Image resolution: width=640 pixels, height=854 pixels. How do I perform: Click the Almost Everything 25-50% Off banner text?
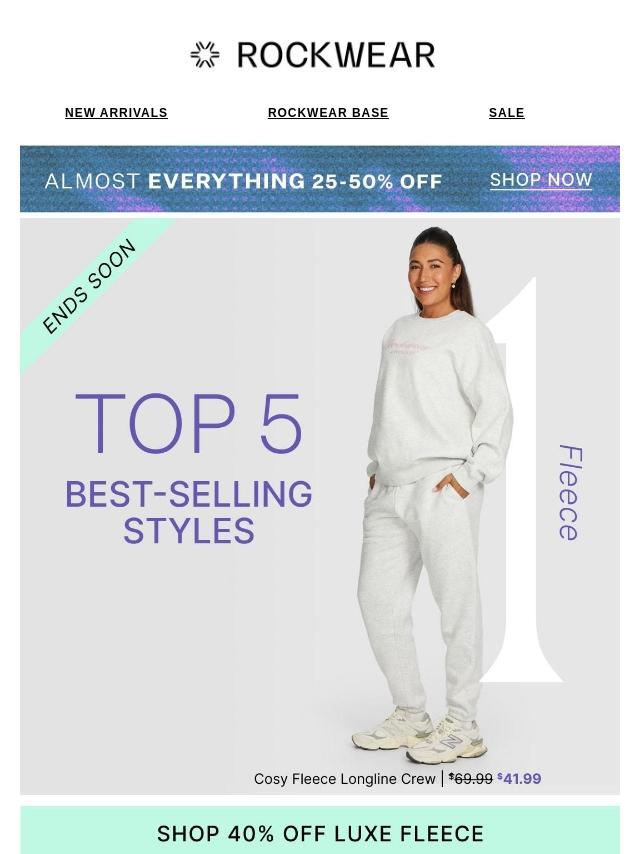point(243,181)
